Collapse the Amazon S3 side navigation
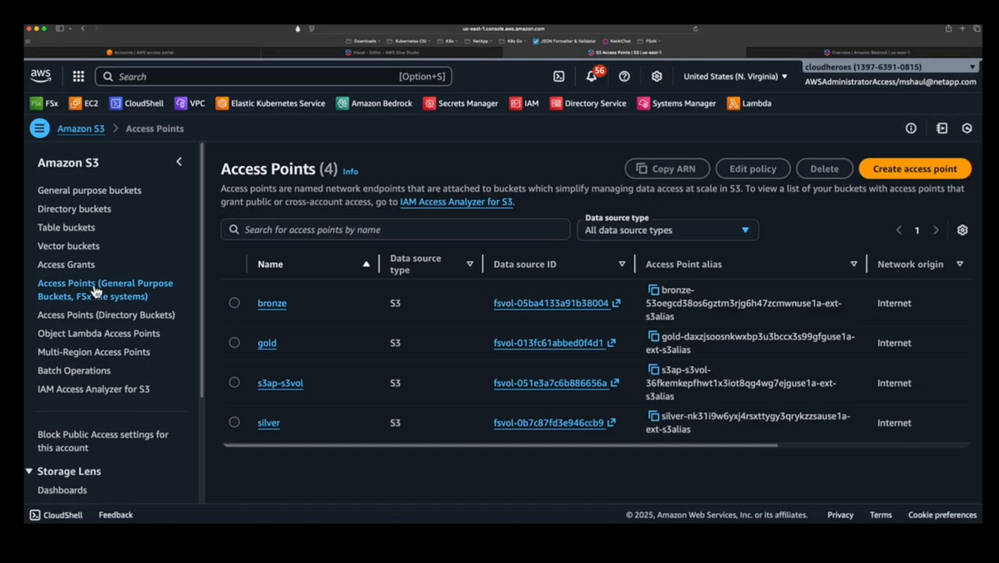 179,162
